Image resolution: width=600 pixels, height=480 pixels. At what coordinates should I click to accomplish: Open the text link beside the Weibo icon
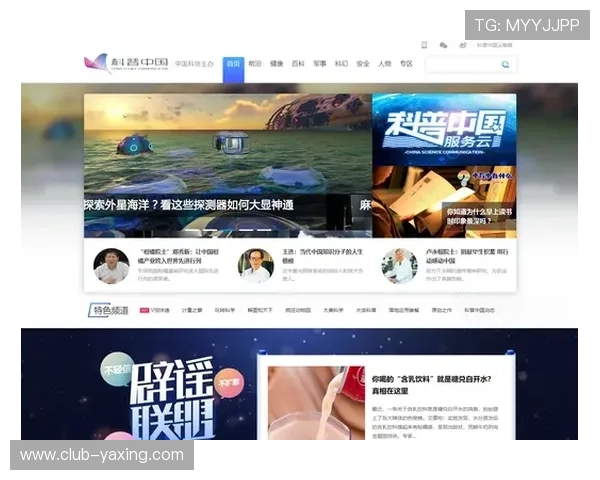click(x=494, y=45)
